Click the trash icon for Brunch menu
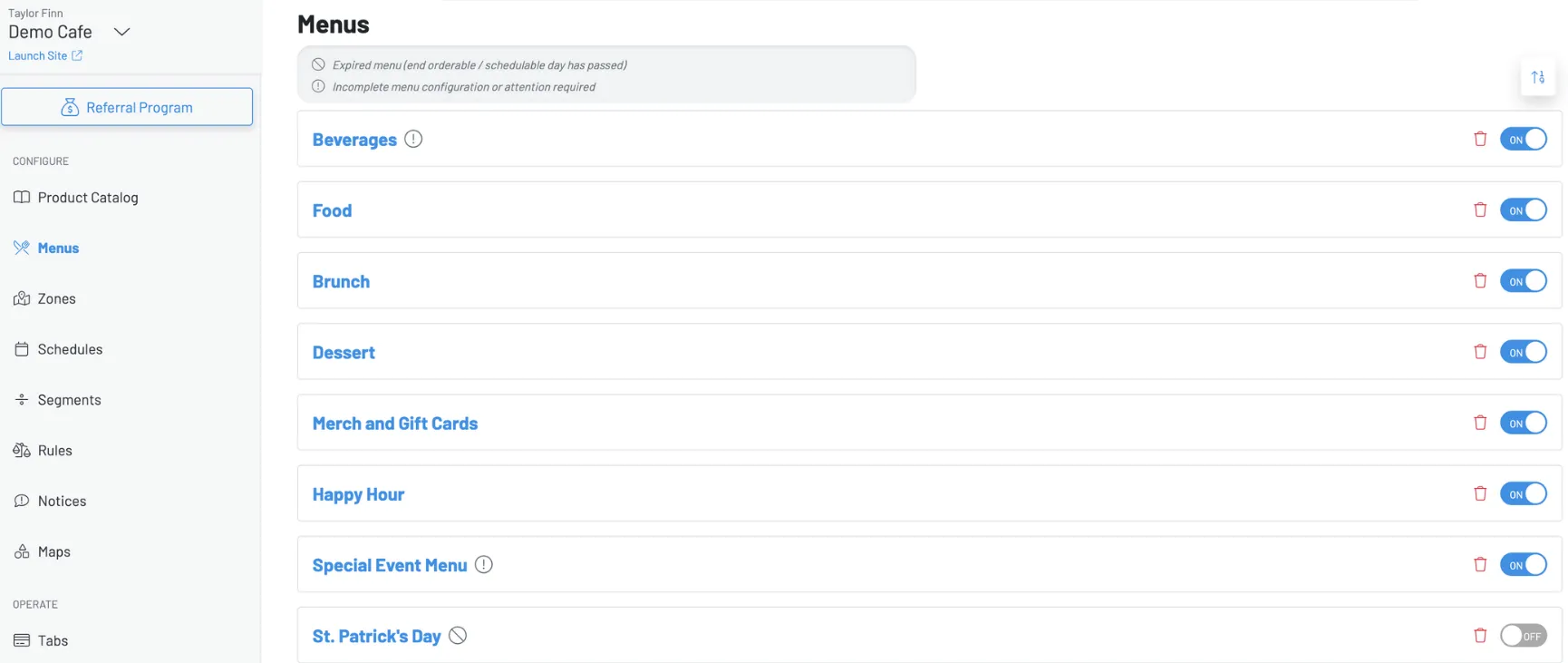The height and width of the screenshot is (663, 1568). [x=1480, y=281]
